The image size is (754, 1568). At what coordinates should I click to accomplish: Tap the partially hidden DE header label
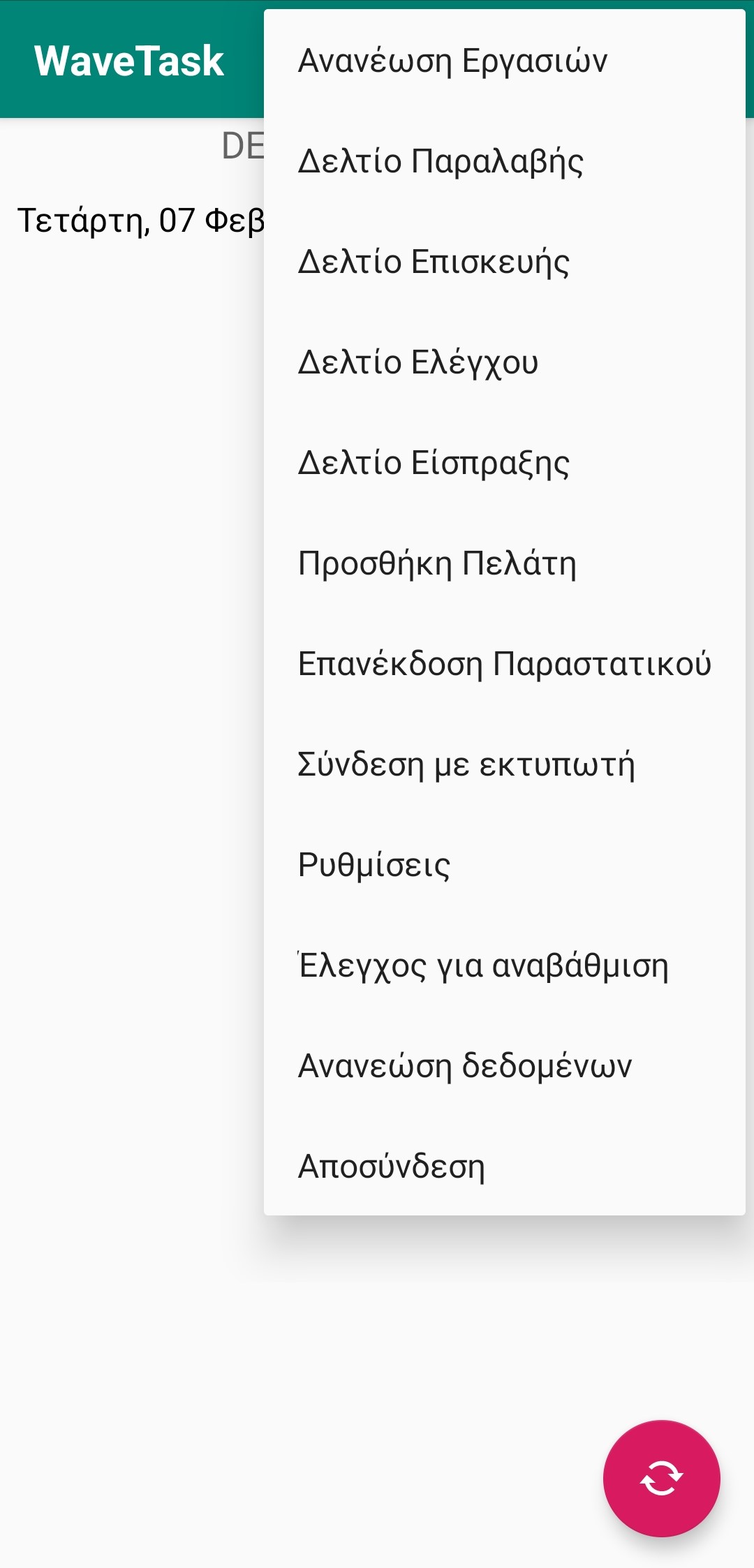[x=242, y=146]
